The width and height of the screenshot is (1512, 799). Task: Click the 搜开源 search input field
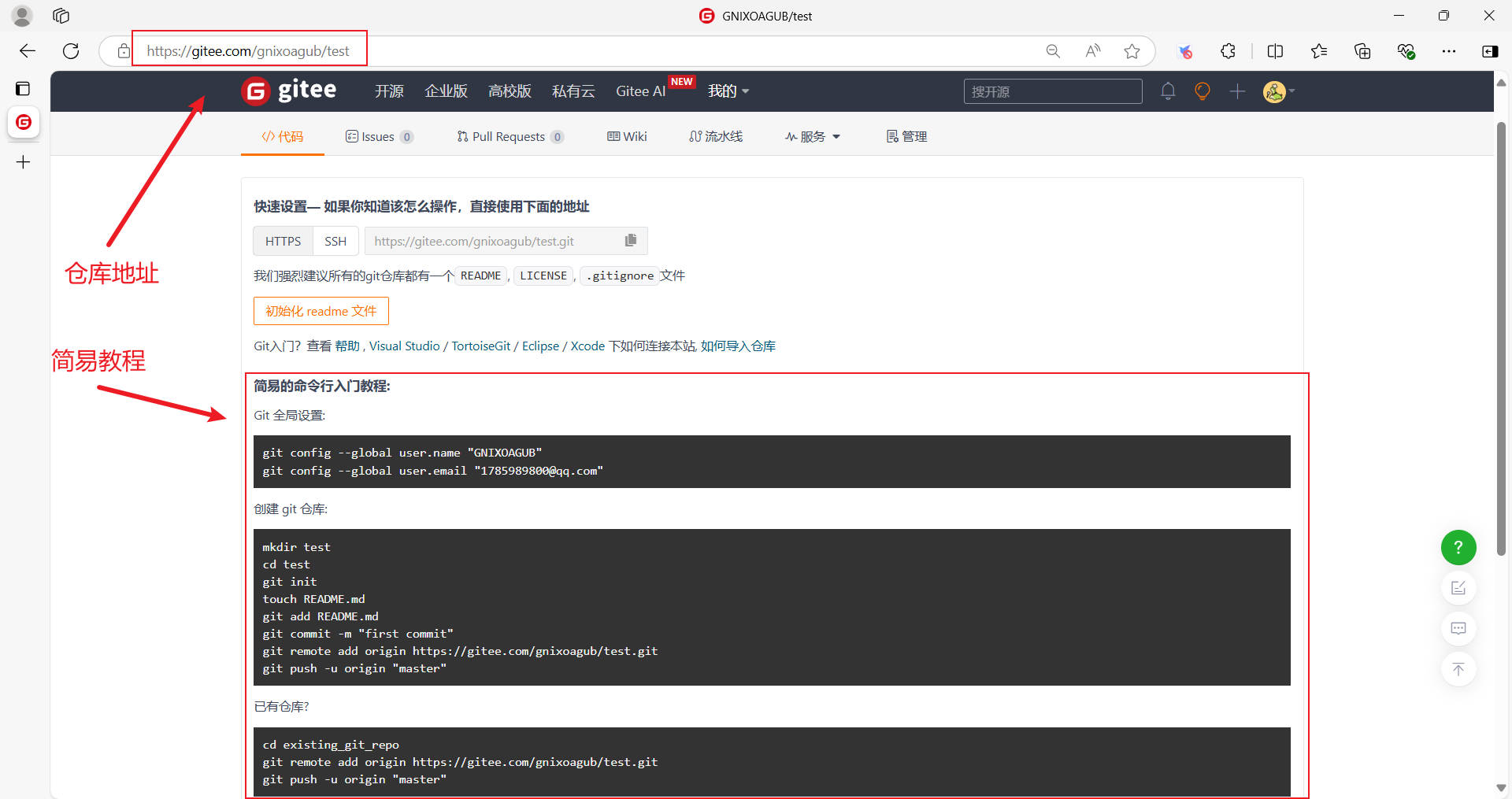coord(1052,91)
